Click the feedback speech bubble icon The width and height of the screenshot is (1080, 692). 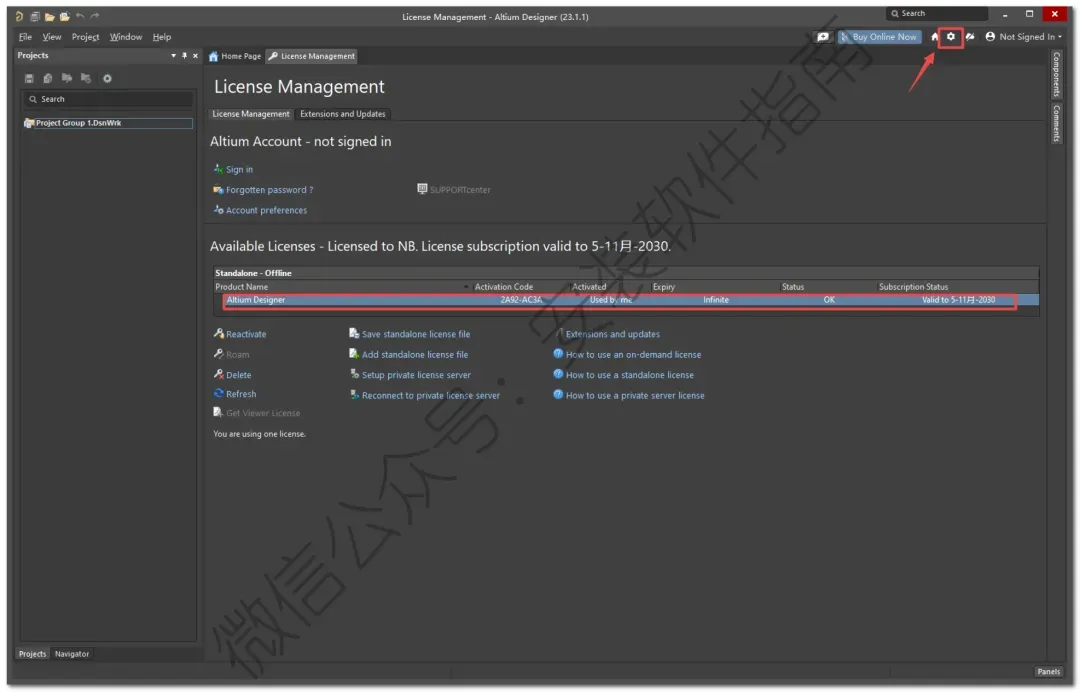(822, 36)
